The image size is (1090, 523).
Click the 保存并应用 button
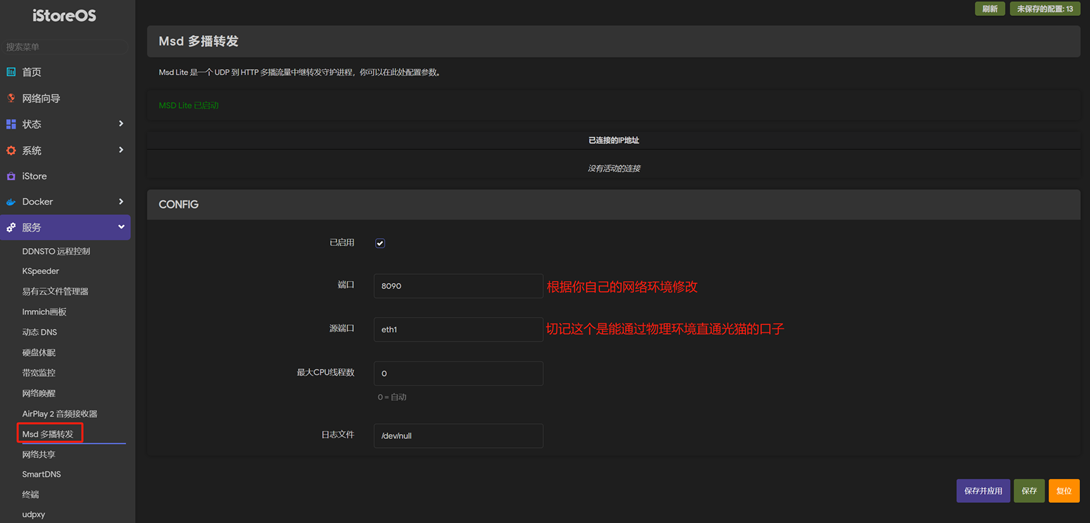[x=982, y=491]
